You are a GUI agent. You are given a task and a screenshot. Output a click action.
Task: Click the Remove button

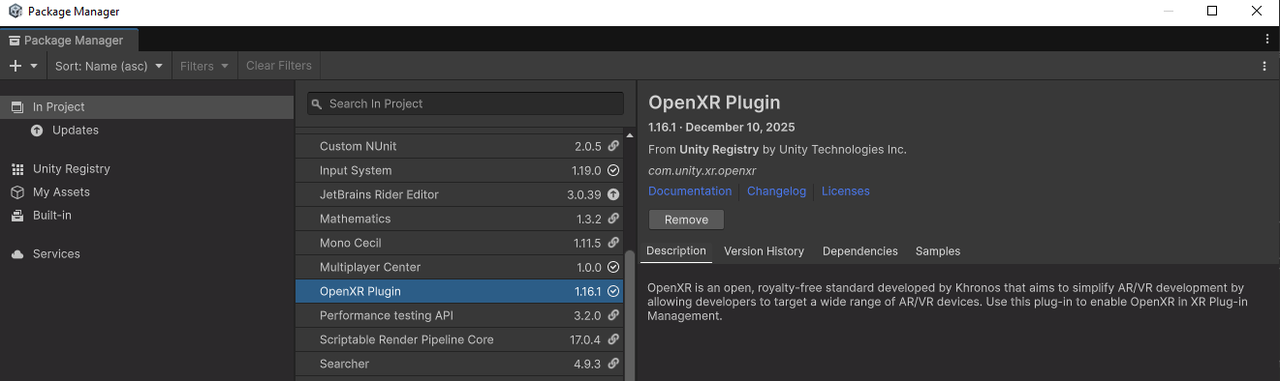click(x=686, y=220)
